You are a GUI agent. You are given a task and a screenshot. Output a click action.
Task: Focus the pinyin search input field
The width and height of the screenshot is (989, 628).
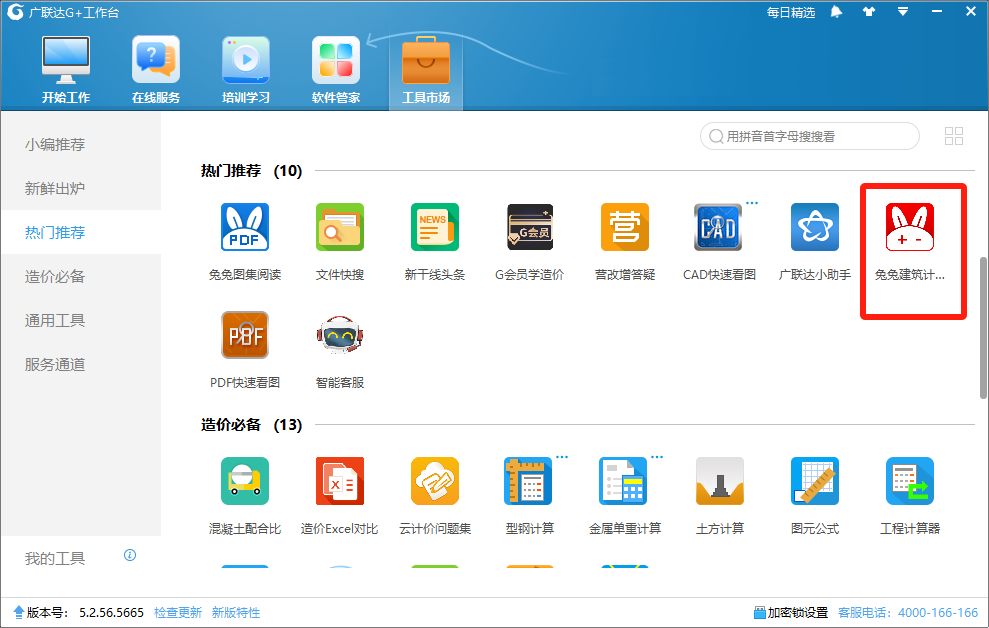point(810,136)
